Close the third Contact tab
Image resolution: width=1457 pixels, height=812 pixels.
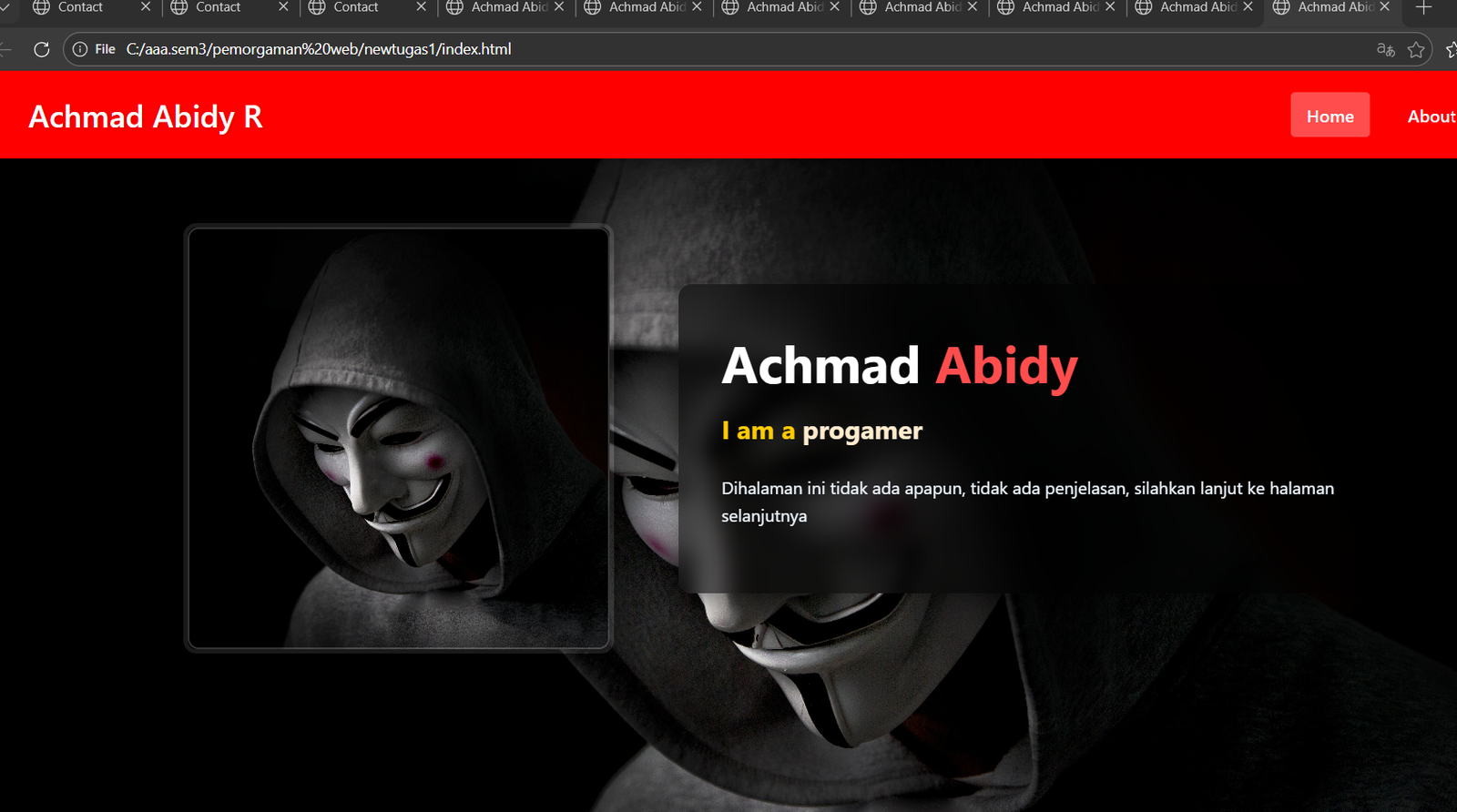tap(421, 6)
